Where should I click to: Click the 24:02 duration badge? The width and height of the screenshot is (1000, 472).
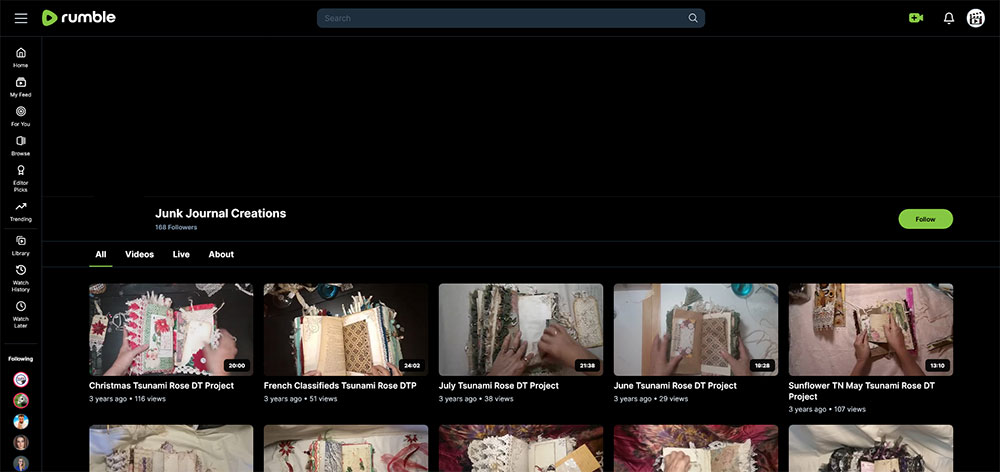pyautogui.click(x=411, y=366)
